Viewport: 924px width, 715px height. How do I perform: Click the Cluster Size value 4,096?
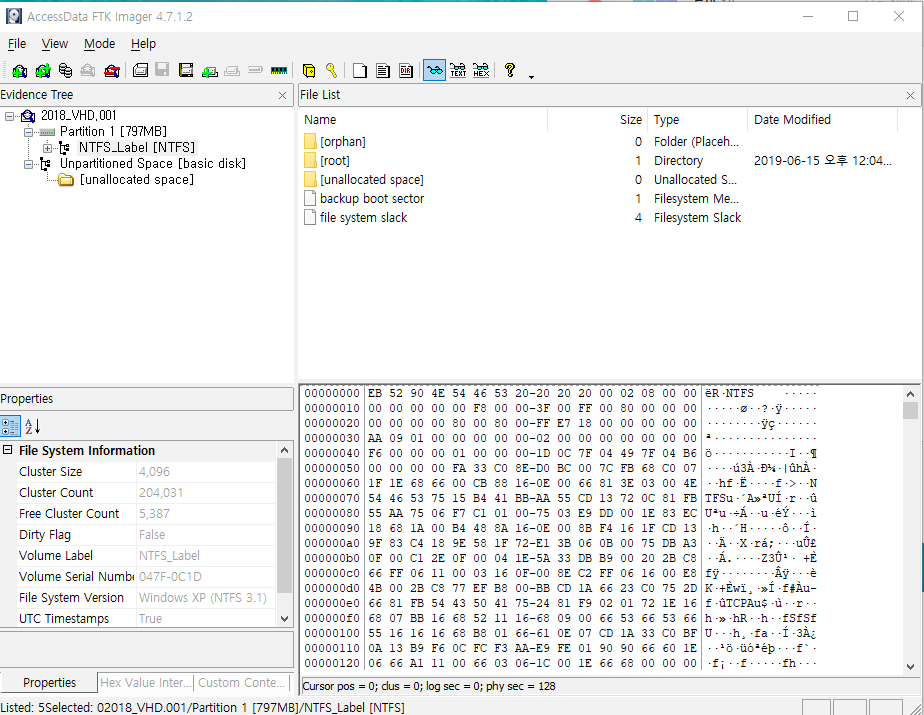pyautogui.click(x=154, y=472)
